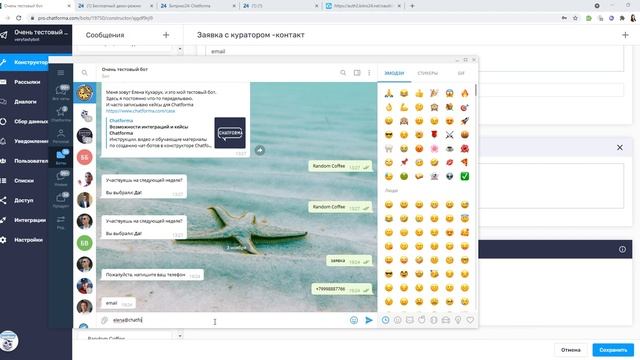This screenshot has height=360, width=640.
Task: Expand dropdown arrow above email block
Action: 180,49
